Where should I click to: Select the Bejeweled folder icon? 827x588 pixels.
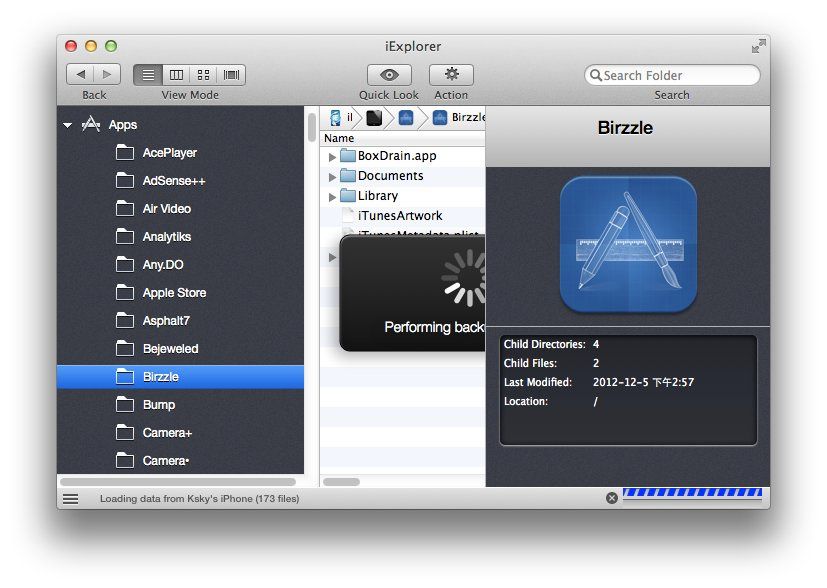click(125, 349)
